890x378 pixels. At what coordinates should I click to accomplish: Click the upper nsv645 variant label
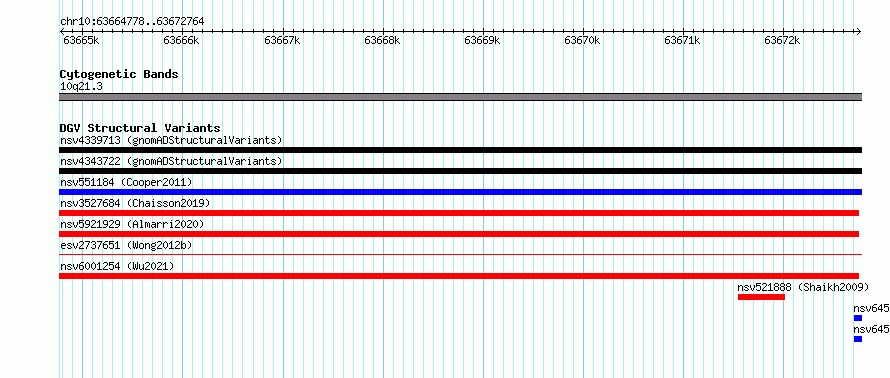[871, 308]
